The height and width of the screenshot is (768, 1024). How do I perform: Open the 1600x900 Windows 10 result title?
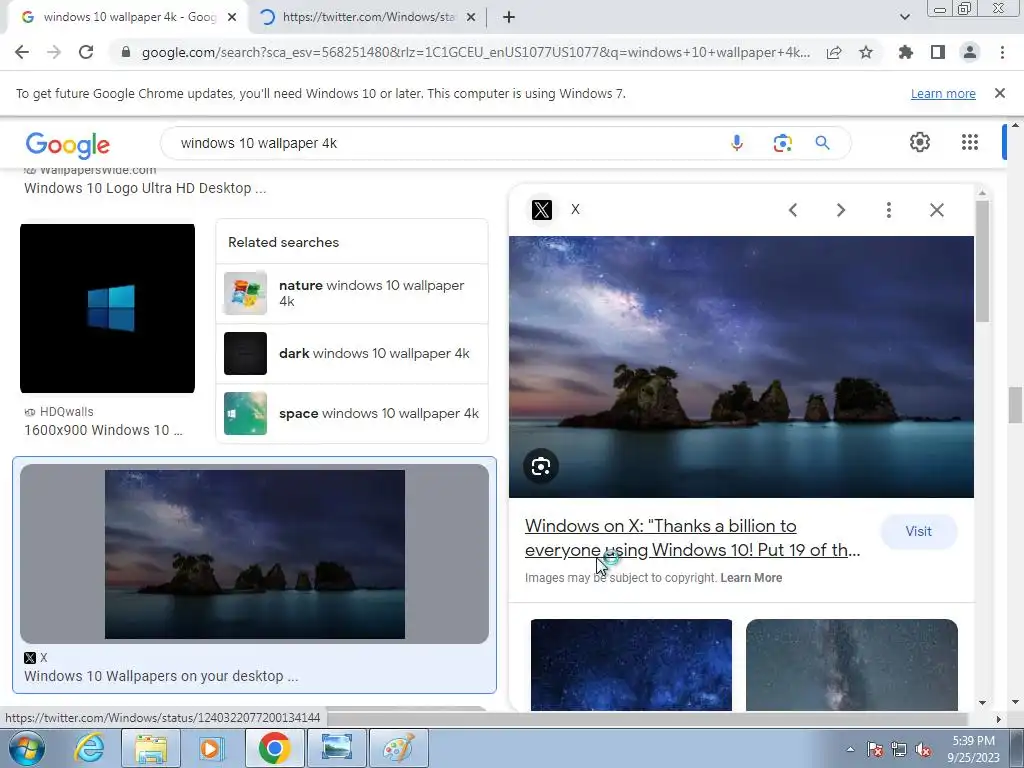pyautogui.click(x=103, y=430)
